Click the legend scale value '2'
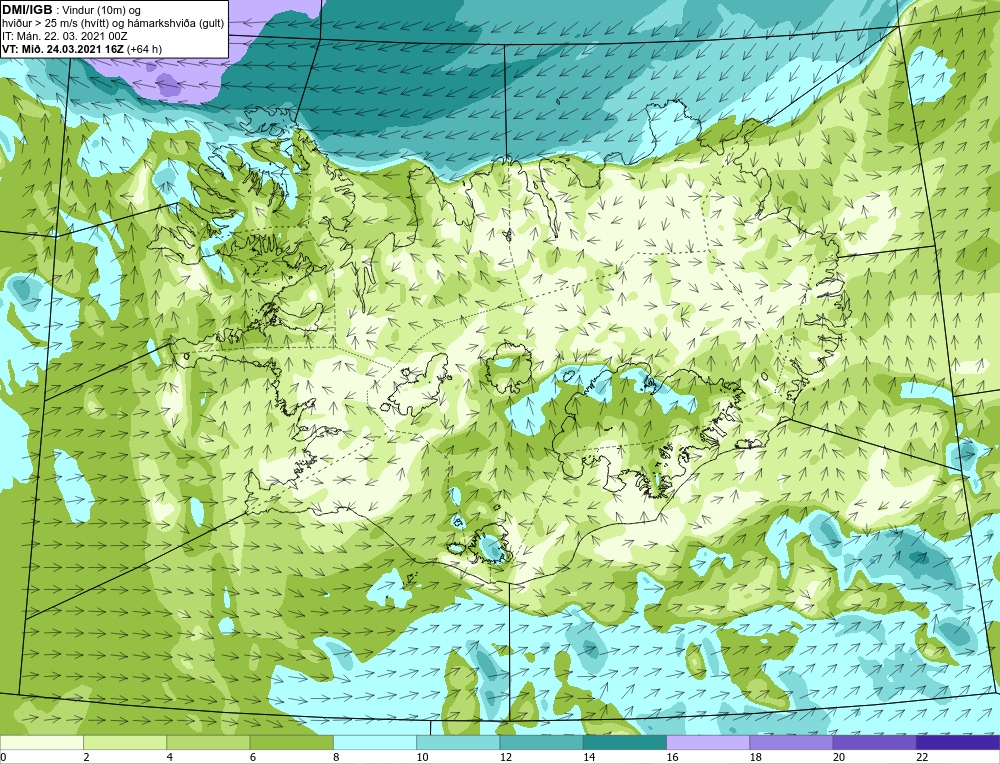The width and height of the screenshot is (1000, 764). (86, 757)
